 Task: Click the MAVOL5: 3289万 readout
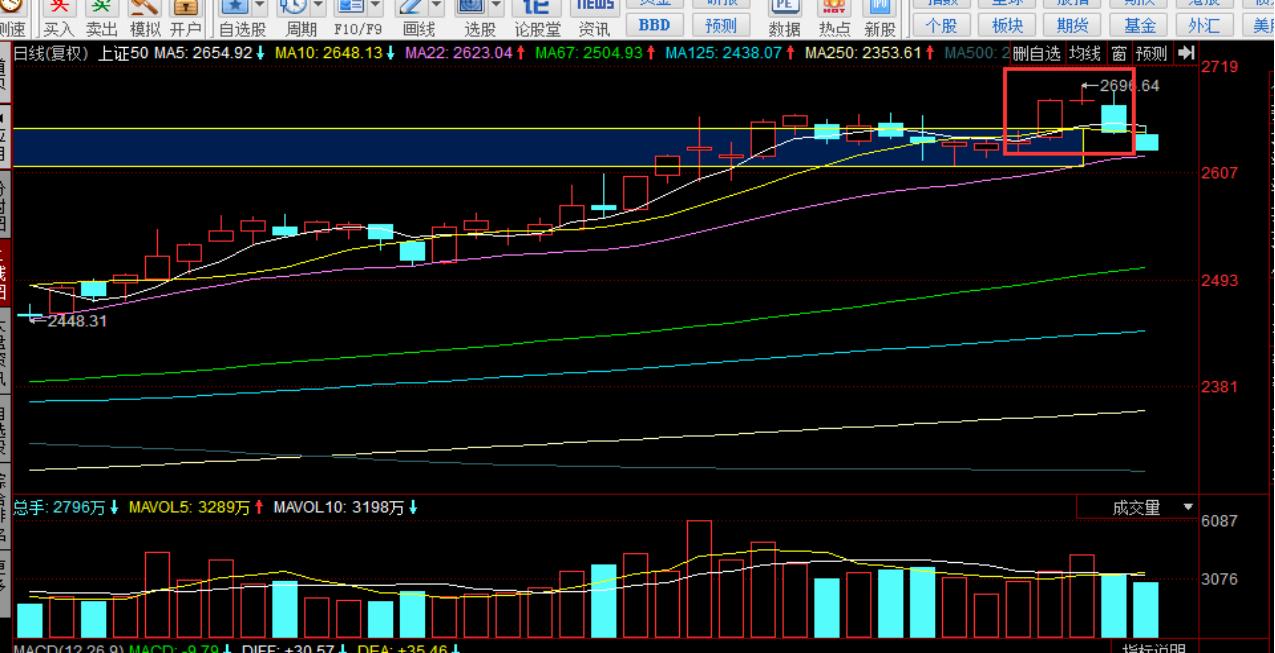[190, 507]
